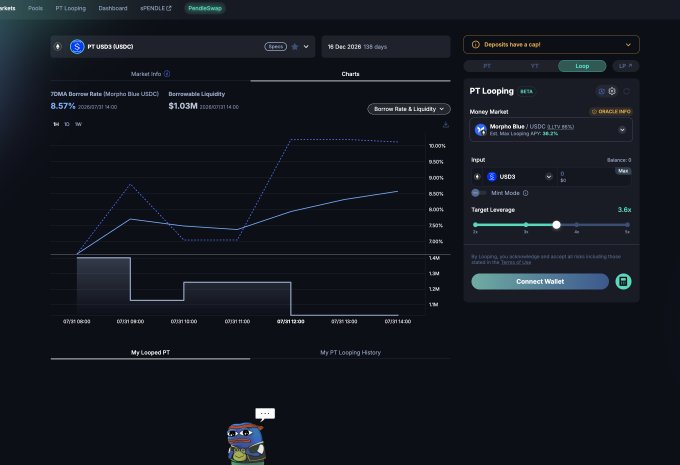The image size is (680, 465).
Task: Toggle the Mint Mode switch
Action: [478, 193]
